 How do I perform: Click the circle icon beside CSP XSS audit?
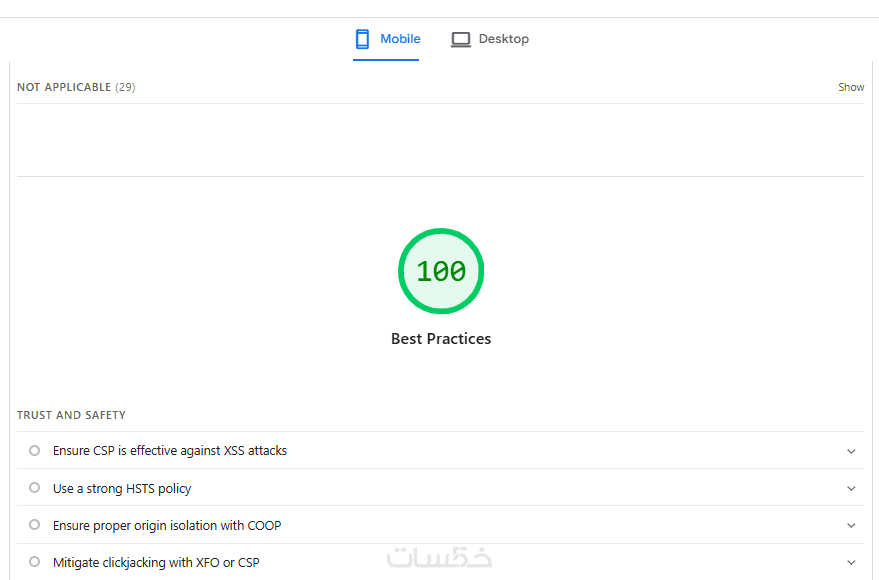(x=35, y=451)
